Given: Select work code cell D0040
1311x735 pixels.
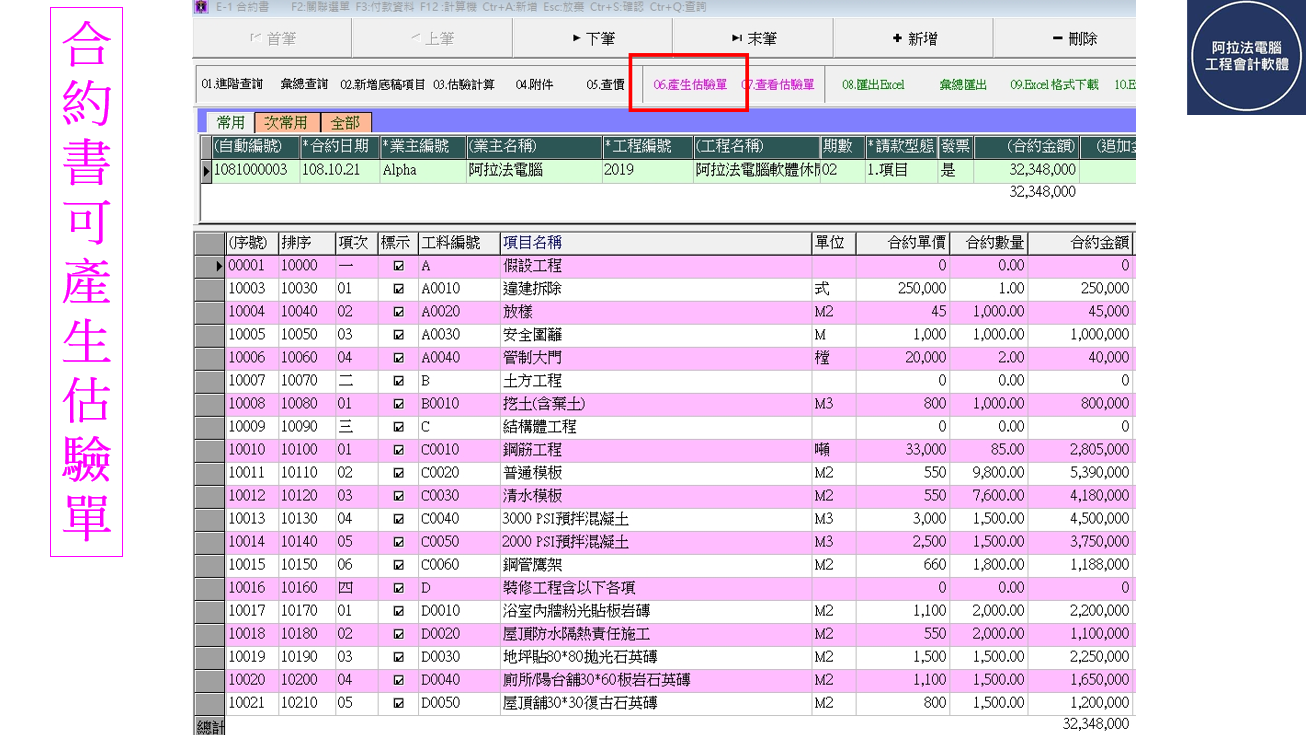Looking at the screenshot, I should (x=458, y=681).
